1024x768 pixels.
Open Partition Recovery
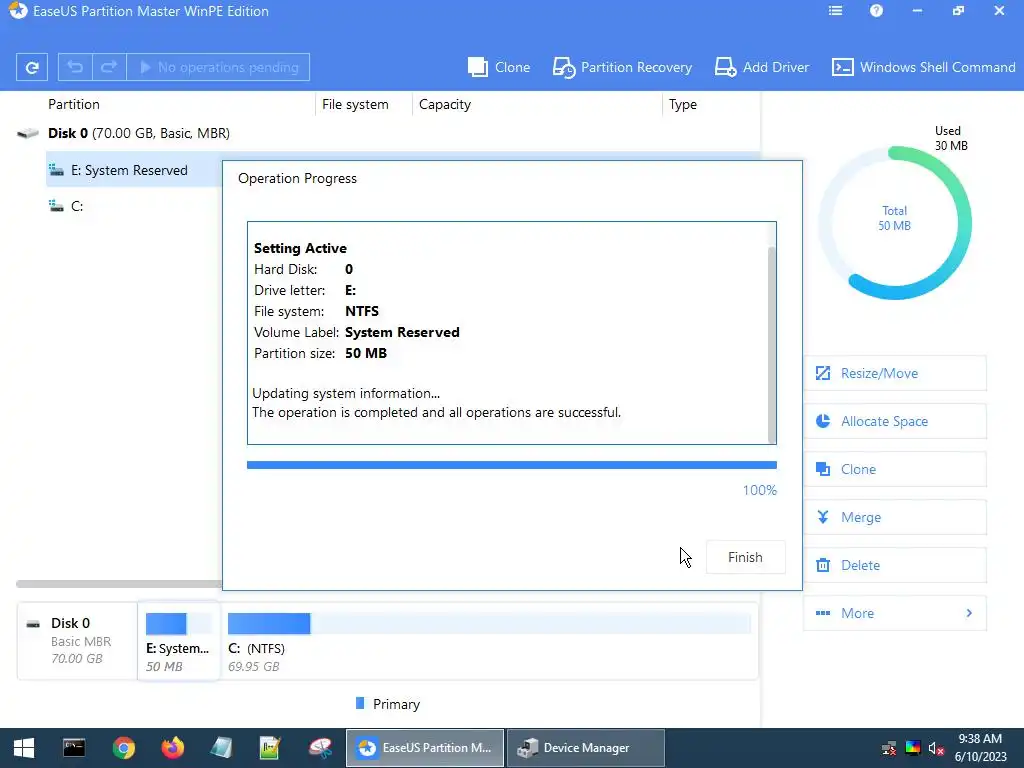pos(622,67)
